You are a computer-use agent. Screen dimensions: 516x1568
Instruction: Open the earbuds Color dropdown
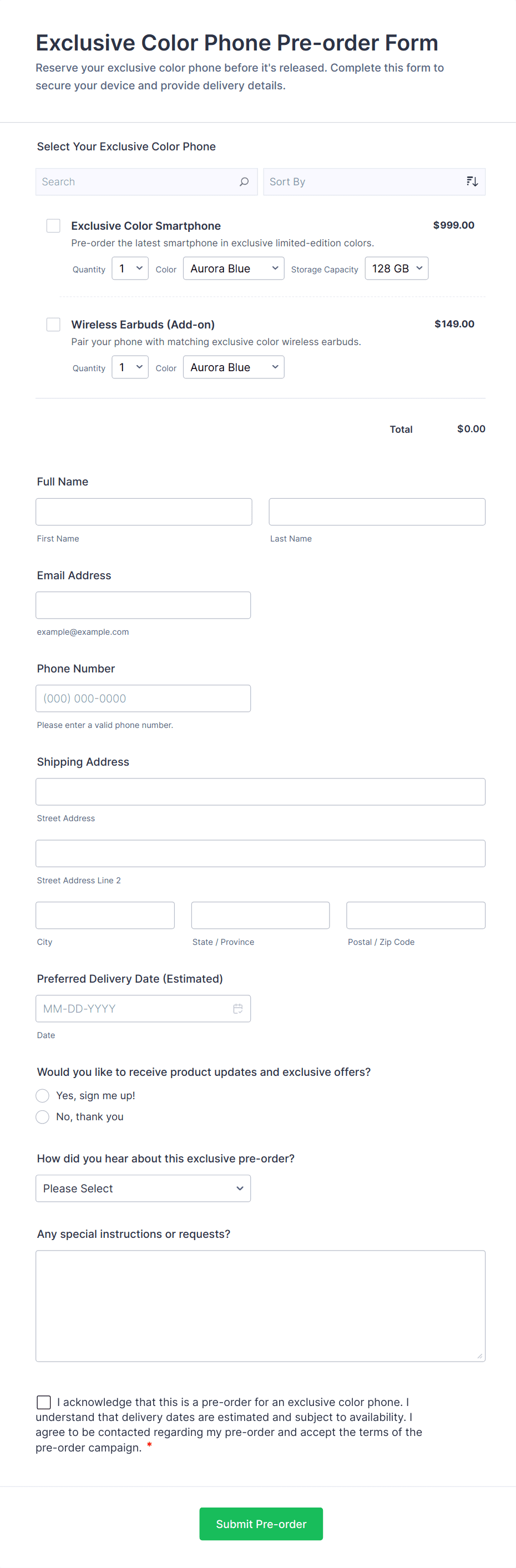click(234, 367)
